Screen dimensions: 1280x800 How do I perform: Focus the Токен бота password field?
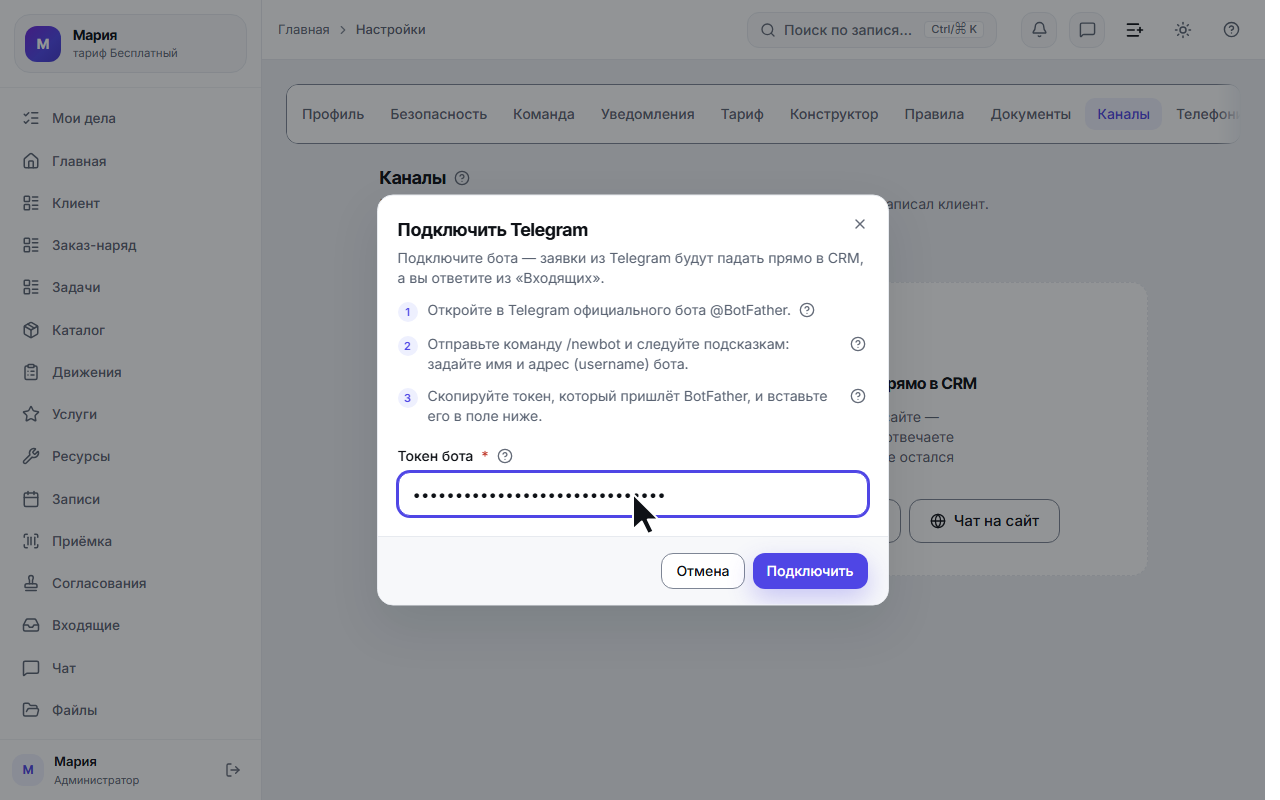(x=633, y=494)
